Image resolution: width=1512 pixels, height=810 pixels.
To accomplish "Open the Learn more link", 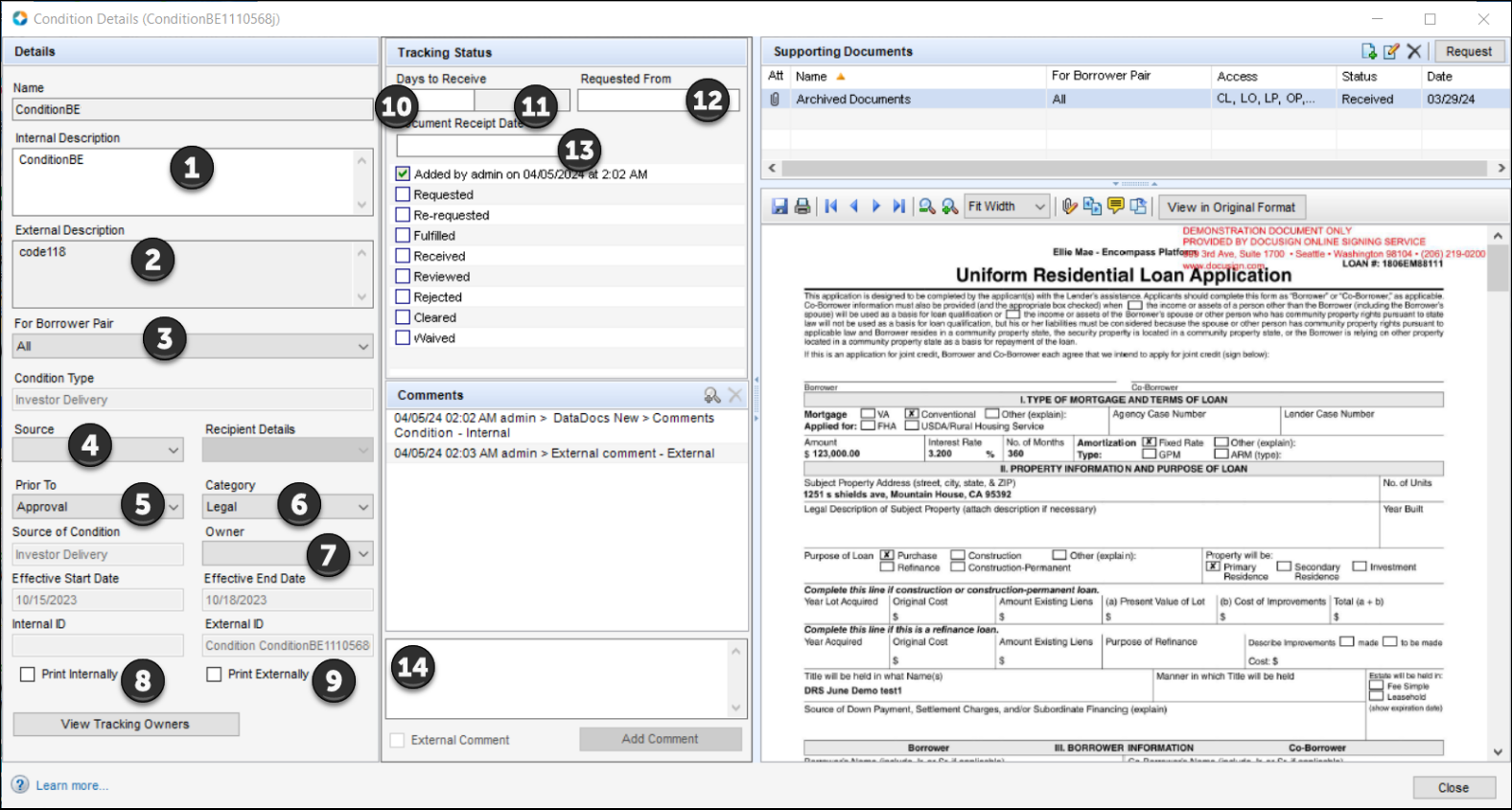I will pyautogui.click(x=72, y=786).
